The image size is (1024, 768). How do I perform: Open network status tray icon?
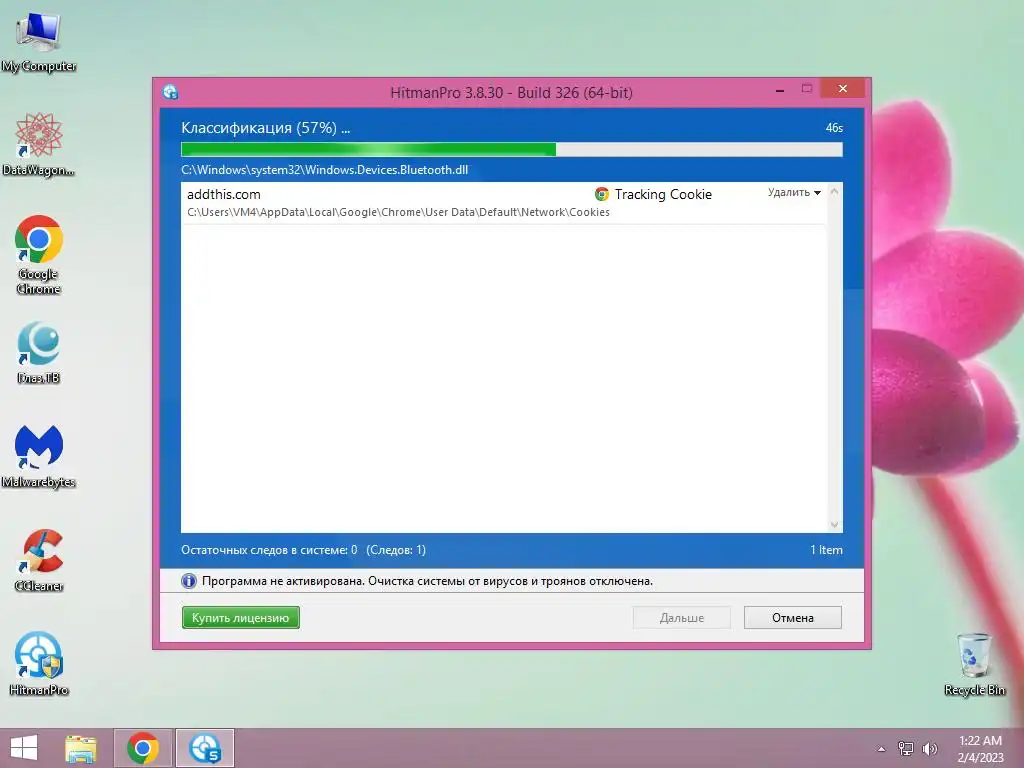pyautogui.click(x=906, y=749)
